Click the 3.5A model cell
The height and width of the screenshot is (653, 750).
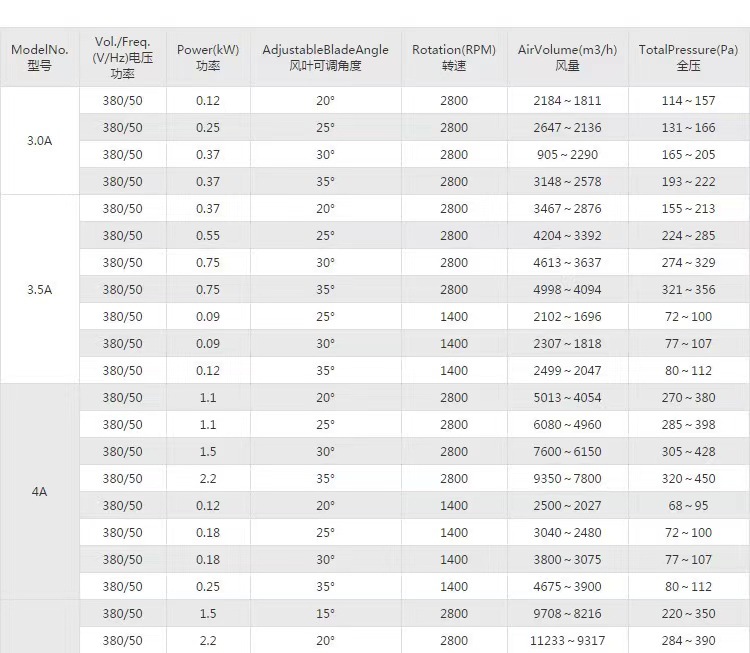pyautogui.click(x=40, y=289)
